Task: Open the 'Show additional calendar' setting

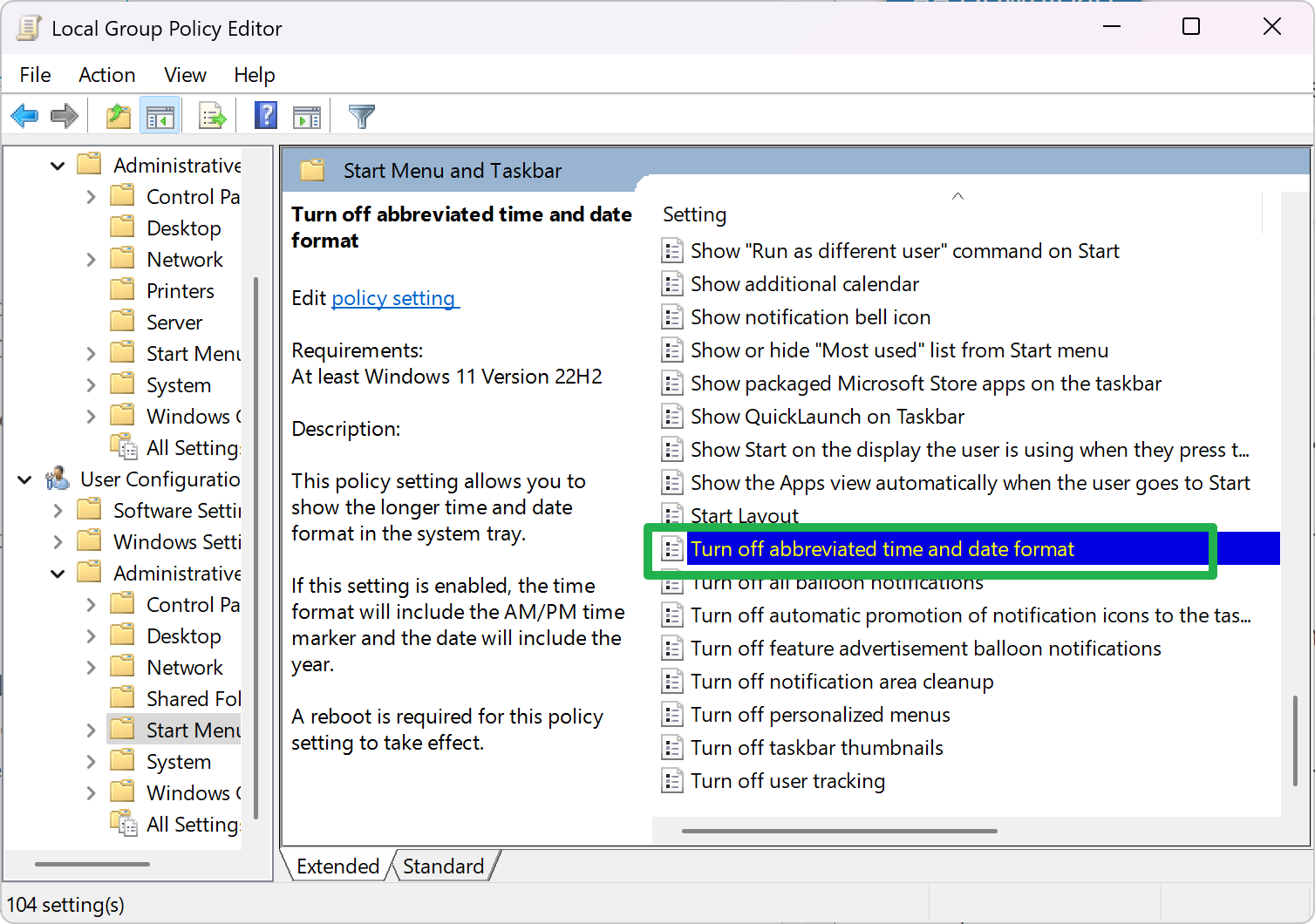Action: pyautogui.click(x=804, y=283)
